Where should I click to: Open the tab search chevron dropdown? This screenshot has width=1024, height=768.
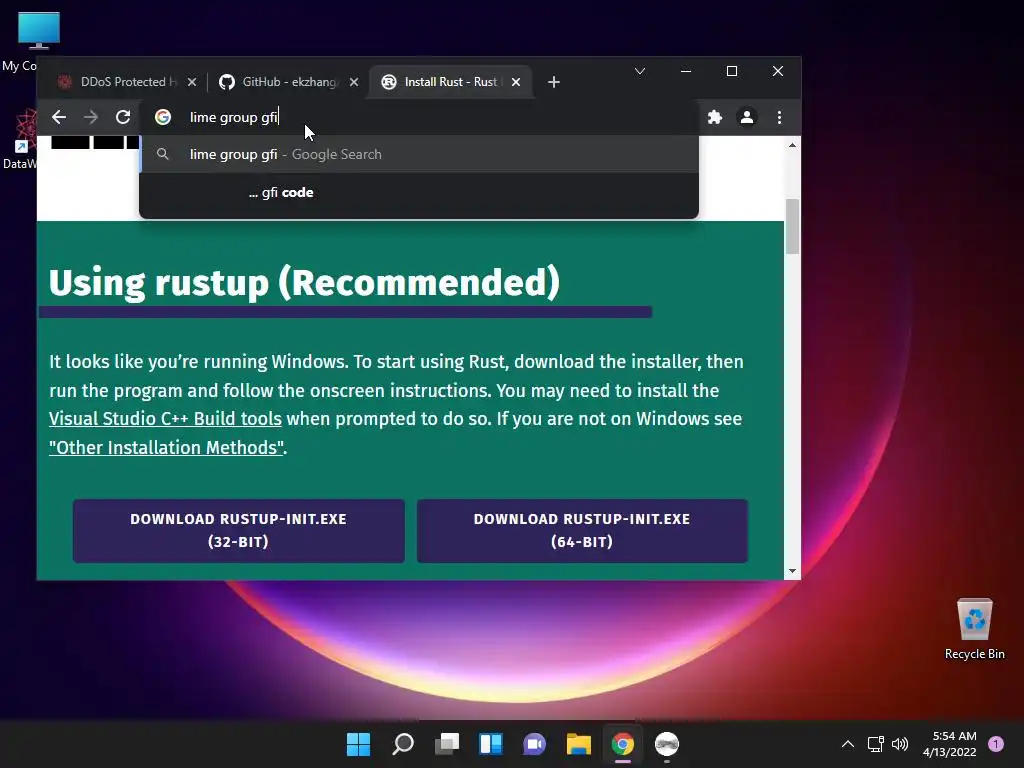[x=640, y=71]
